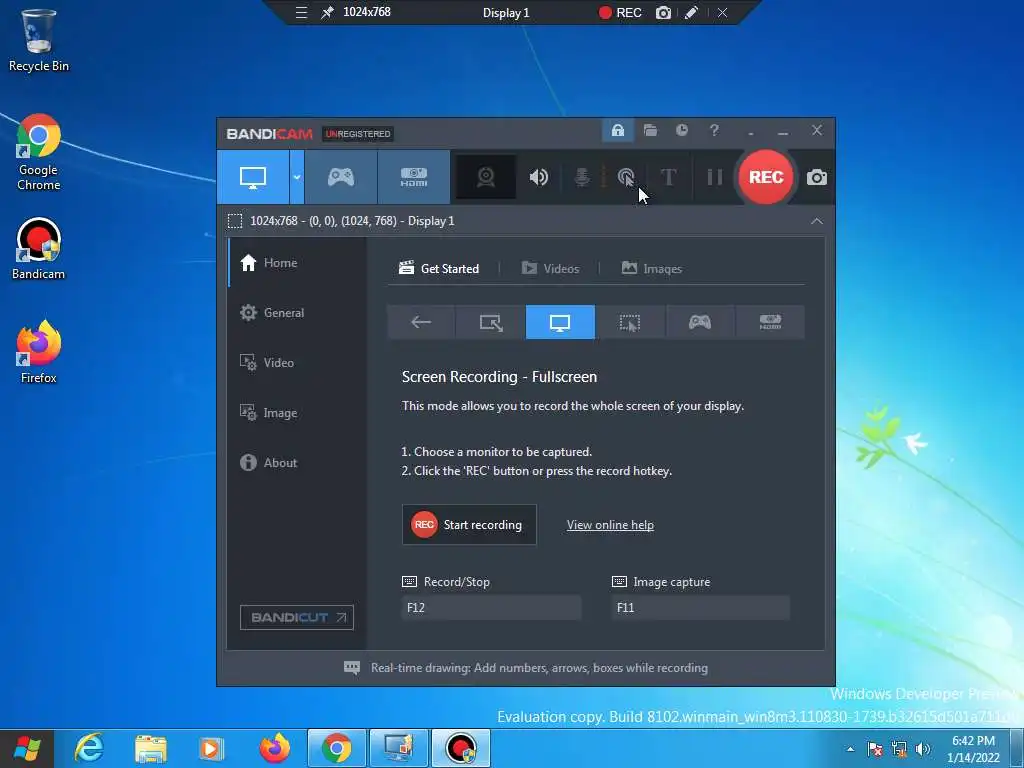Click the pencil drawing icon on top bar
The height and width of the screenshot is (768, 1024).
(x=692, y=12)
